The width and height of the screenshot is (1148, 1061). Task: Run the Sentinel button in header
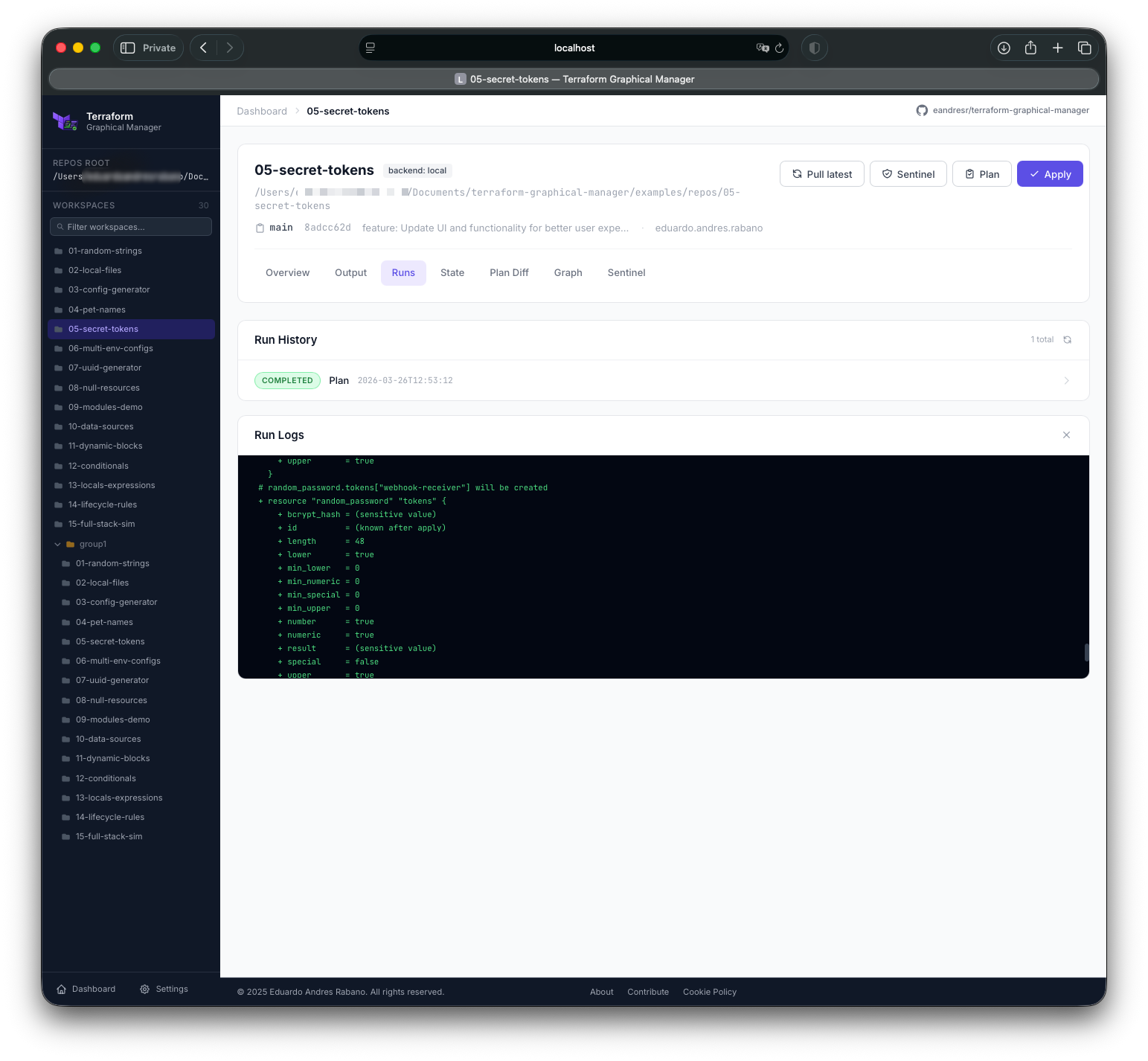[x=908, y=174]
